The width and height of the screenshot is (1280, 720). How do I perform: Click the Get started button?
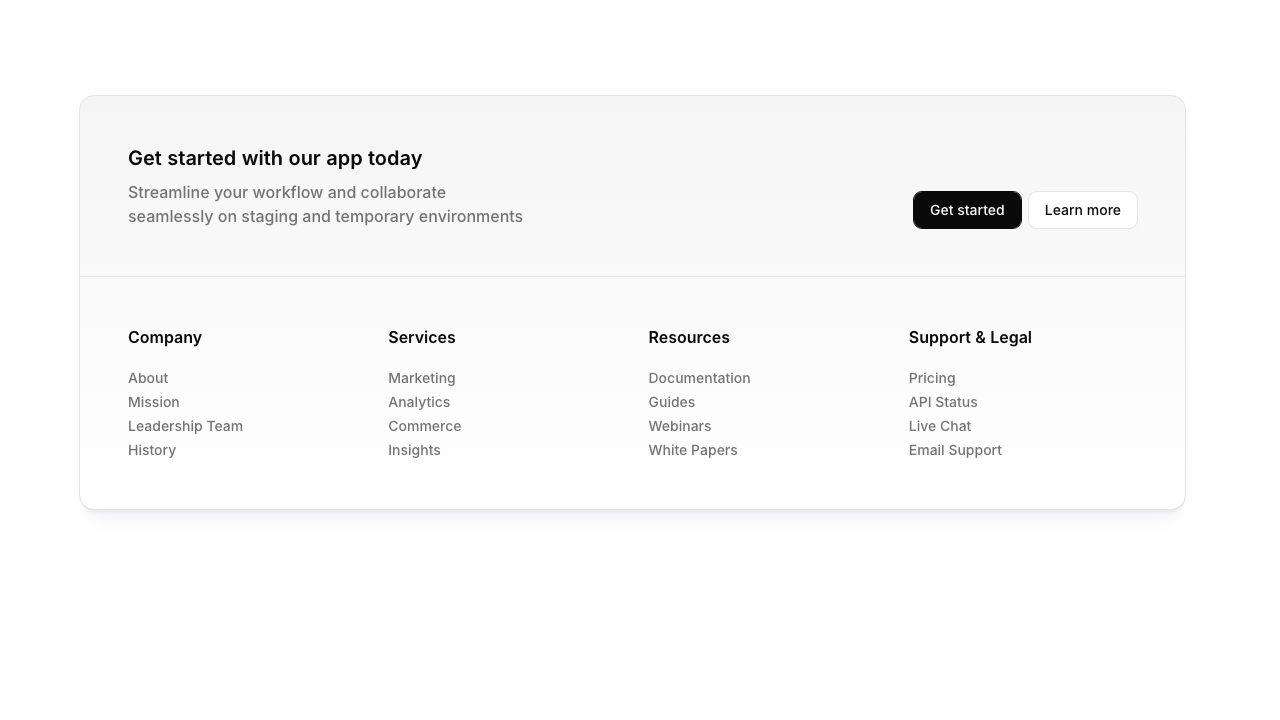pos(966,210)
